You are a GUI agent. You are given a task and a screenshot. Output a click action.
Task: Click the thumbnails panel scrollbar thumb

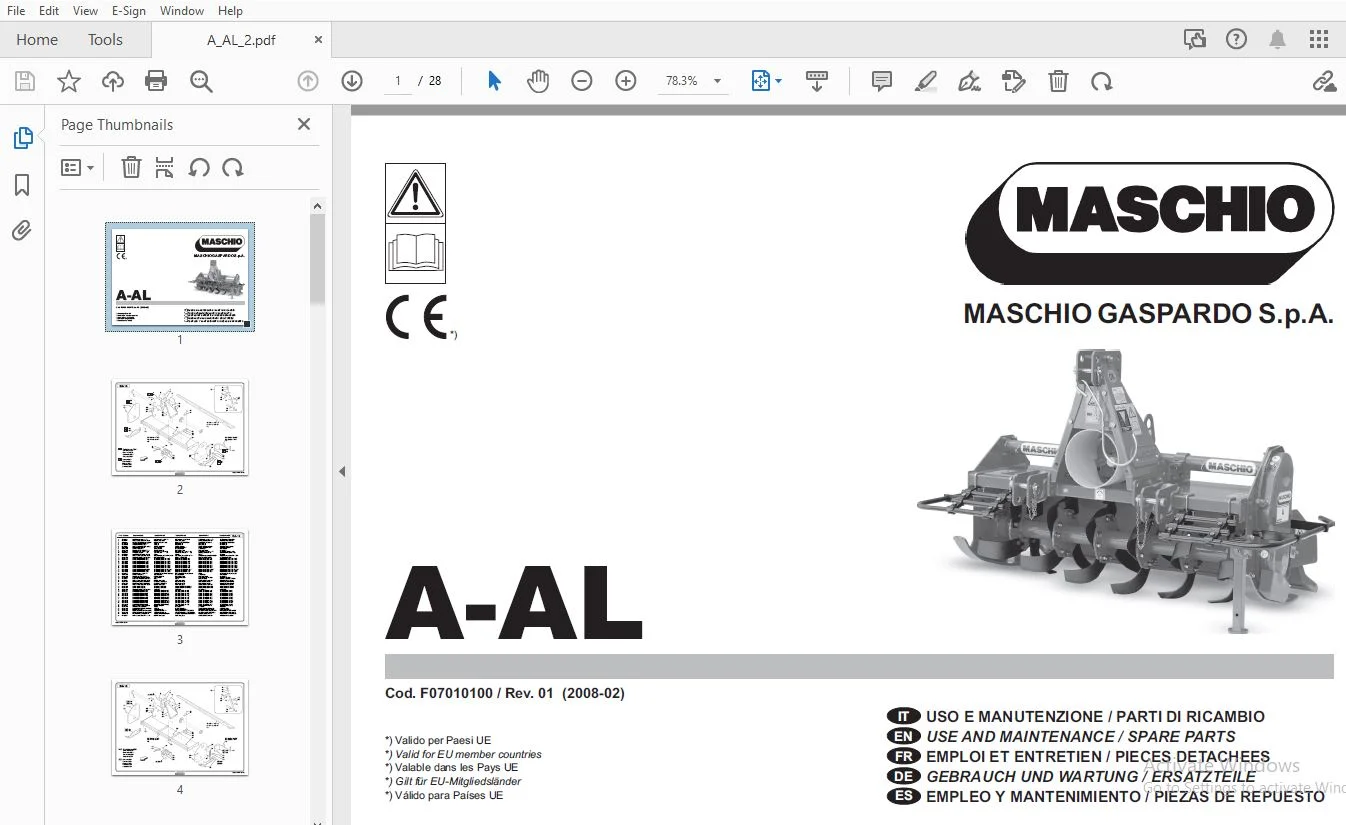coord(318,258)
